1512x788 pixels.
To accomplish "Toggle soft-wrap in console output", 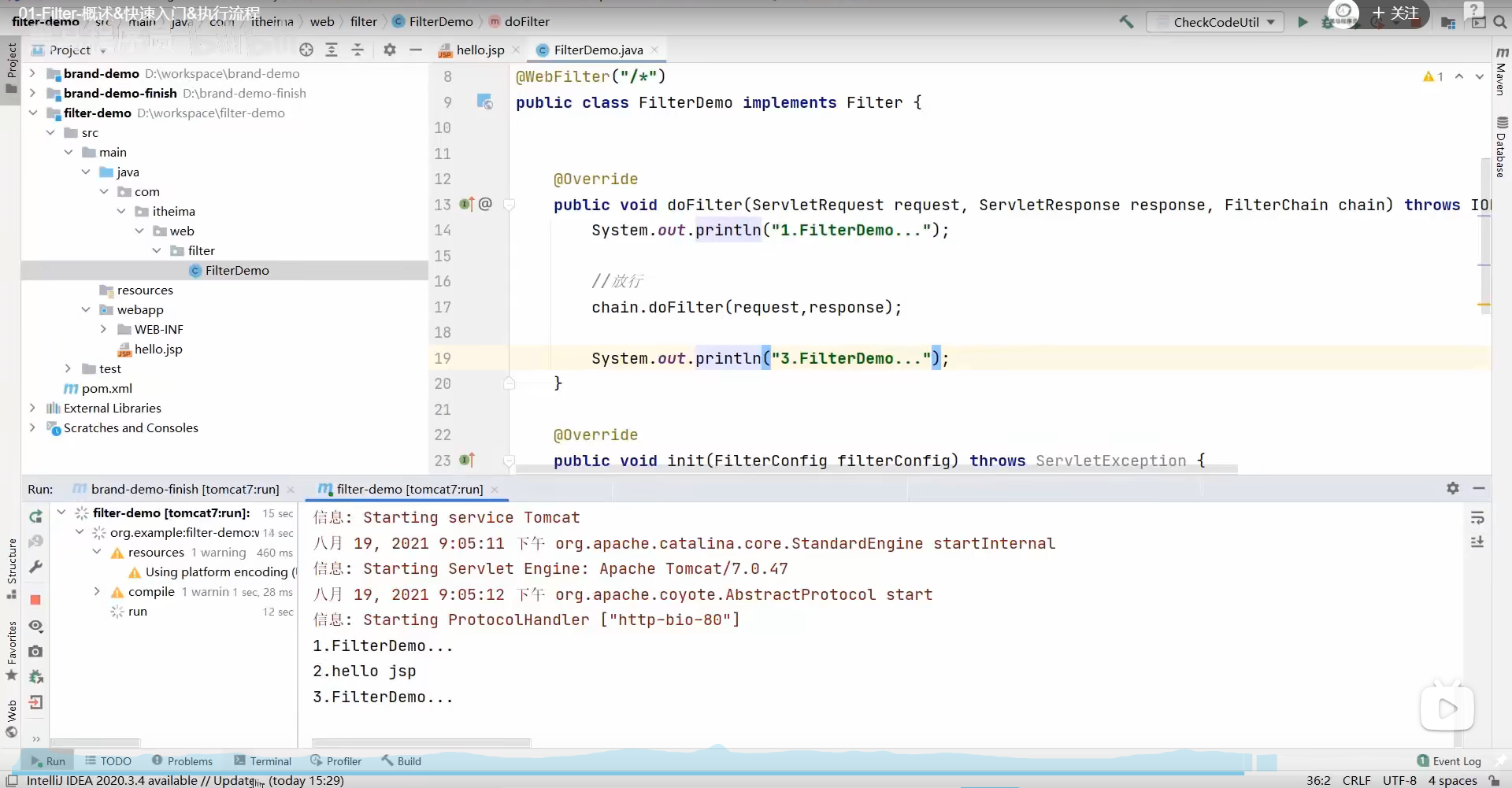I will pos(1477,517).
